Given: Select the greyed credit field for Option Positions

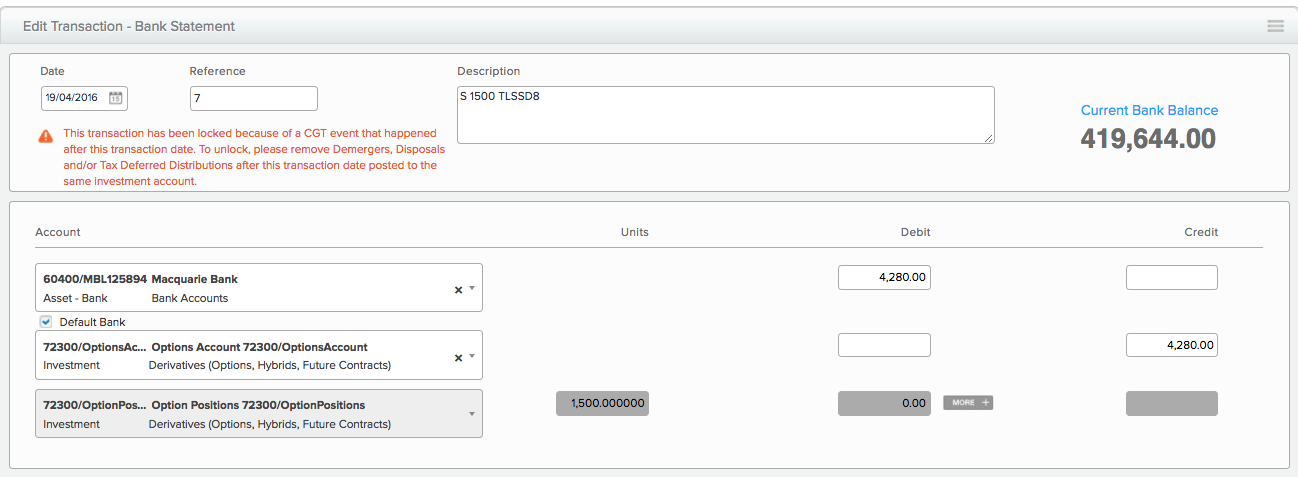Looking at the screenshot, I should [1172, 403].
